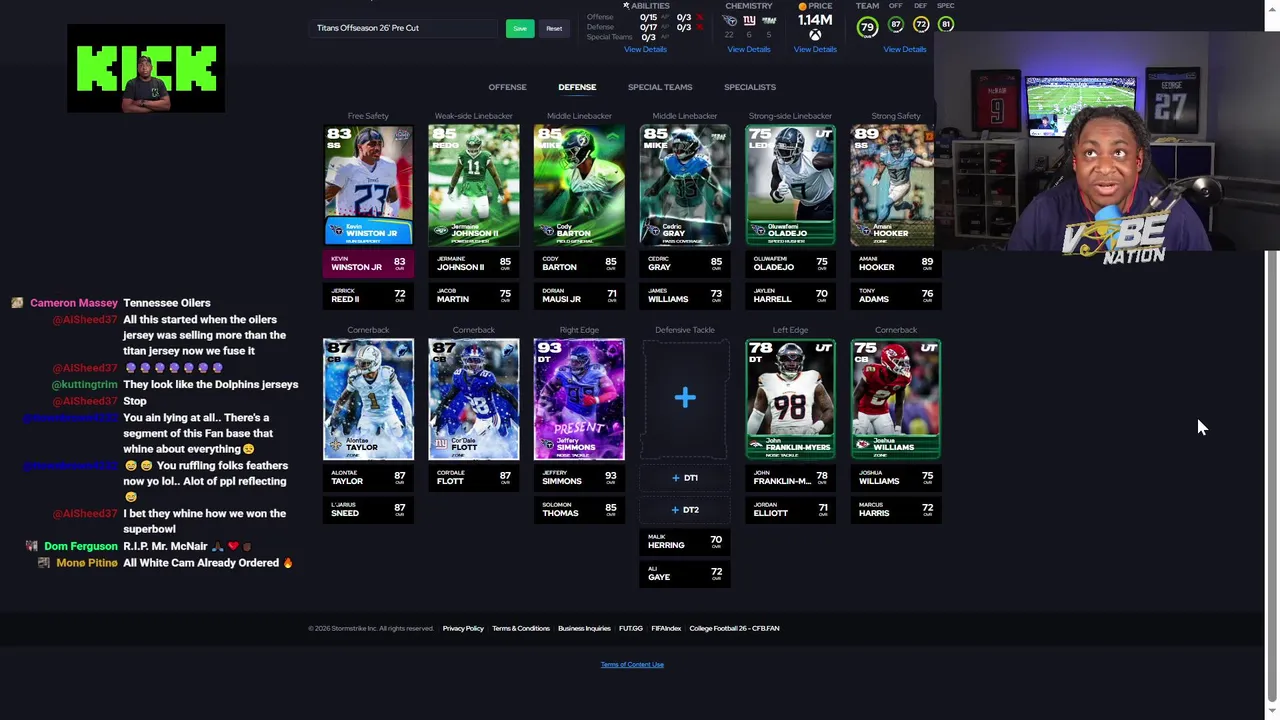
Task: Open the Privacy Policy footer link
Action: pyautogui.click(x=463, y=628)
